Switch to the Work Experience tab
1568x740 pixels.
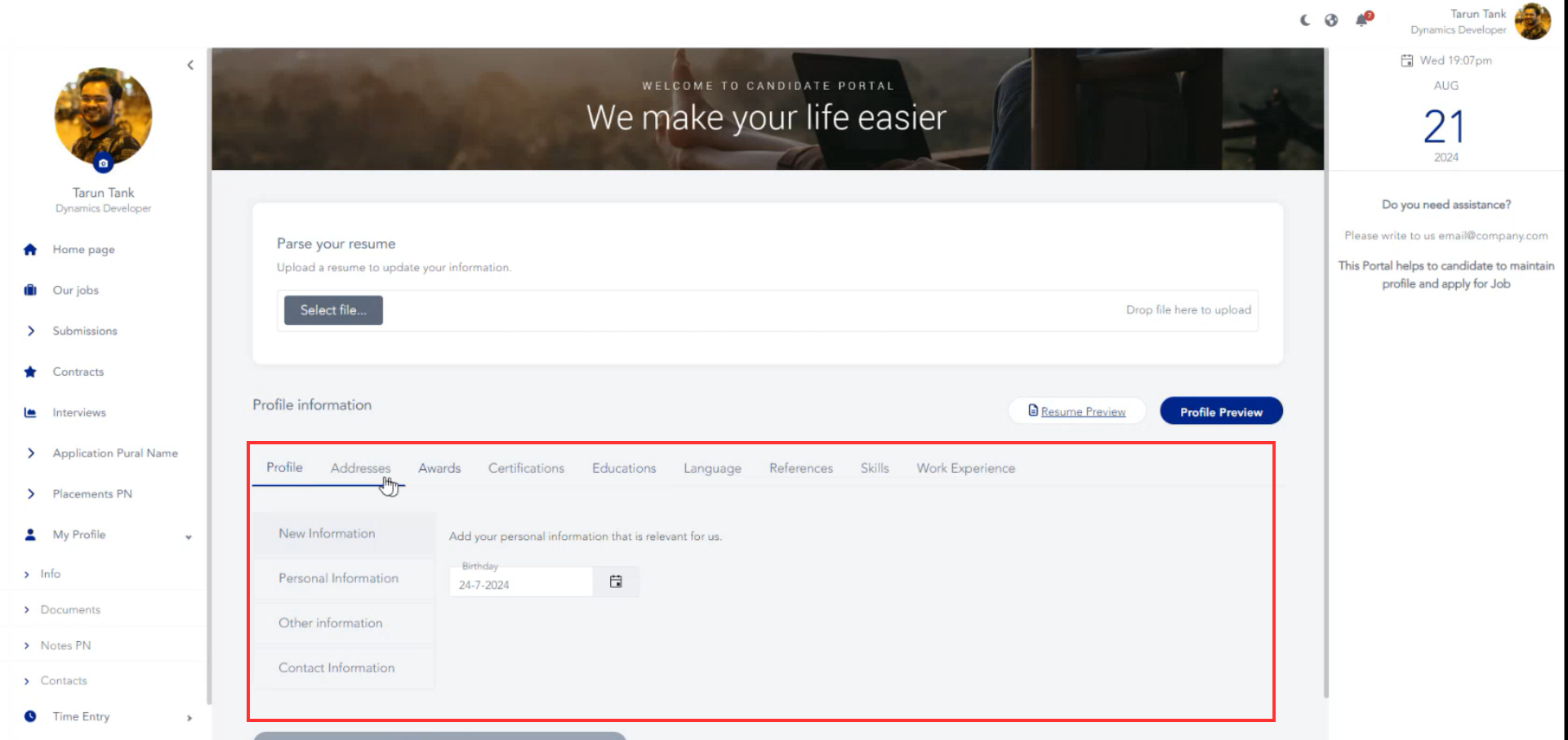pos(965,468)
